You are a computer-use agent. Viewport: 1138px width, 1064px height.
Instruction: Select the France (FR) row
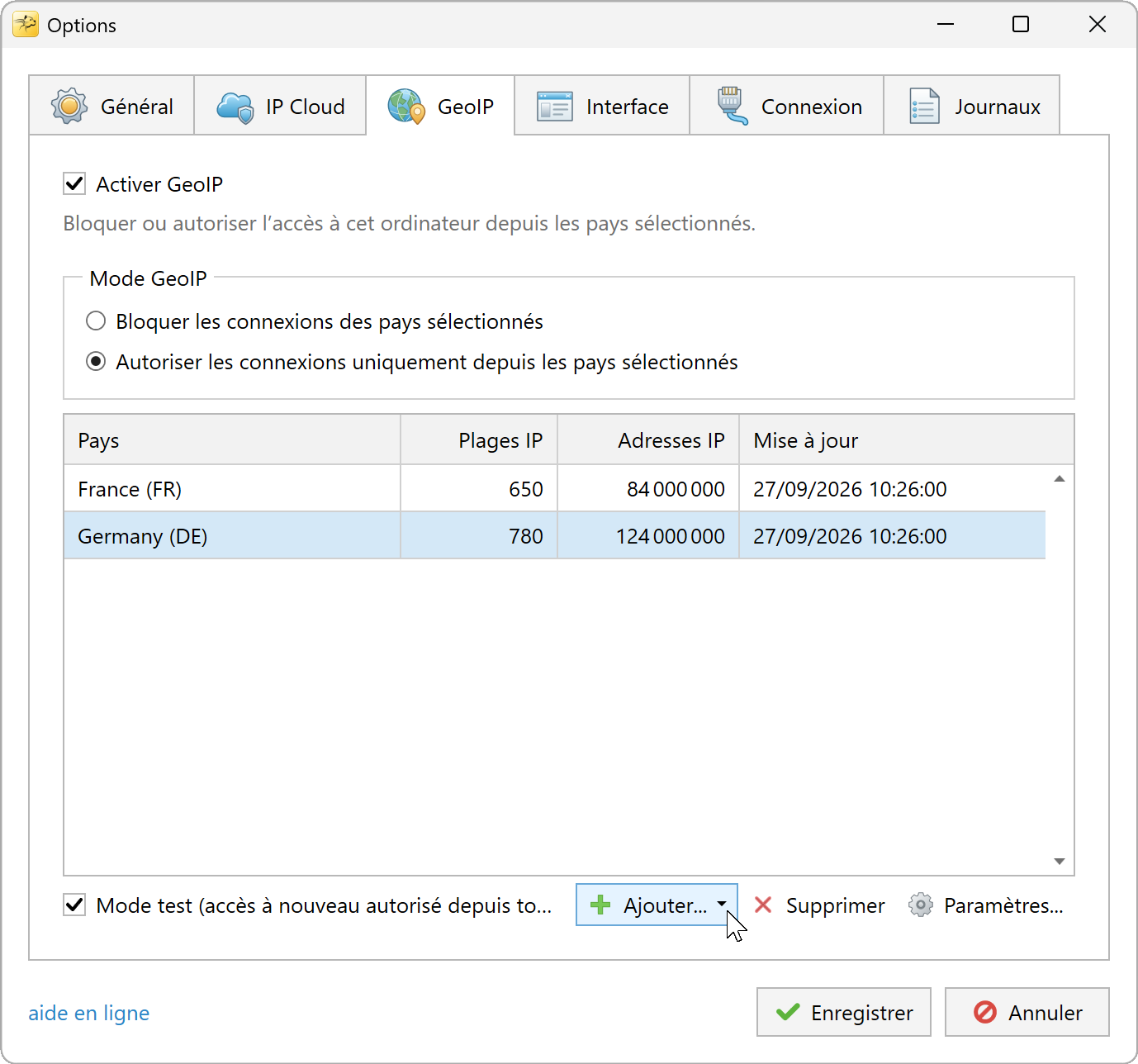[555, 488]
